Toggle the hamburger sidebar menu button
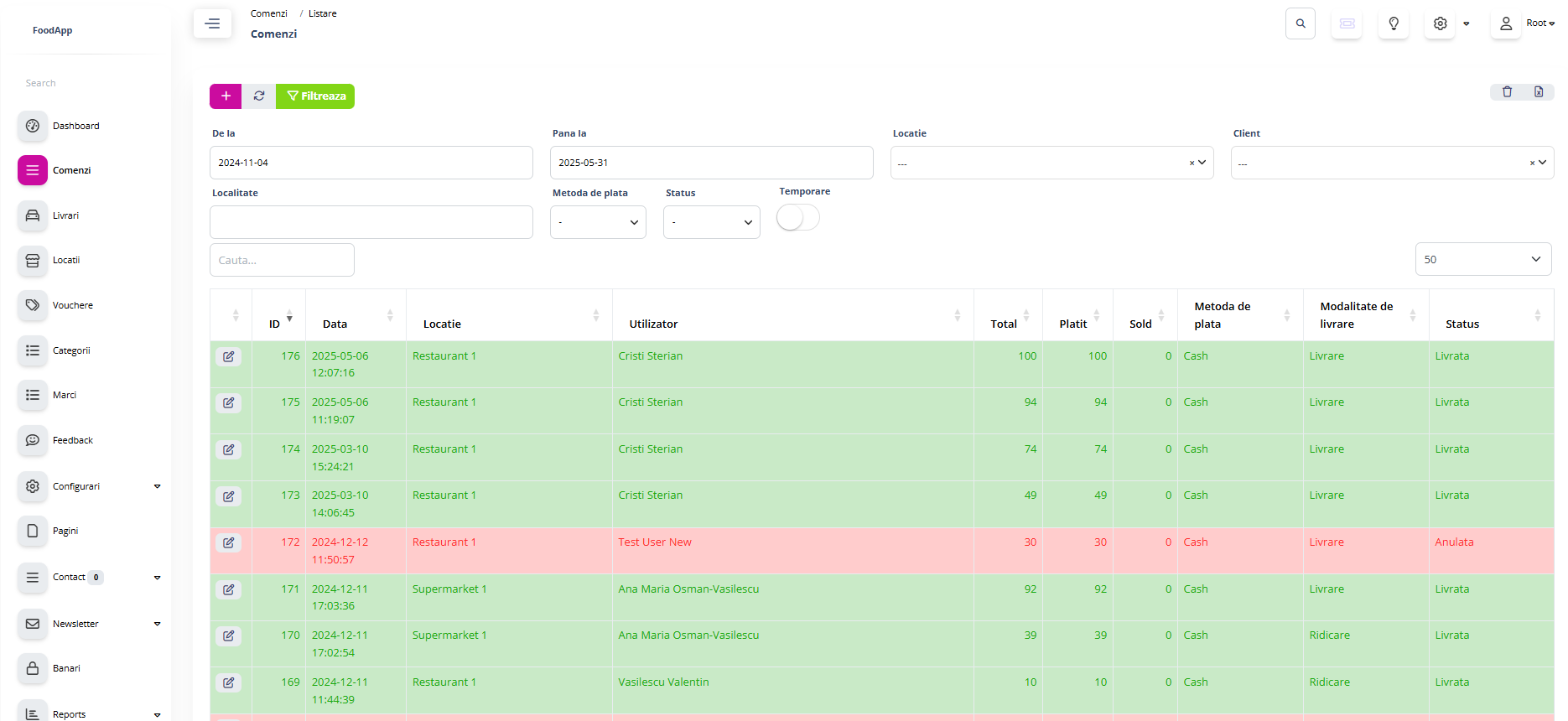The image size is (1568, 721). coord(212,23)
